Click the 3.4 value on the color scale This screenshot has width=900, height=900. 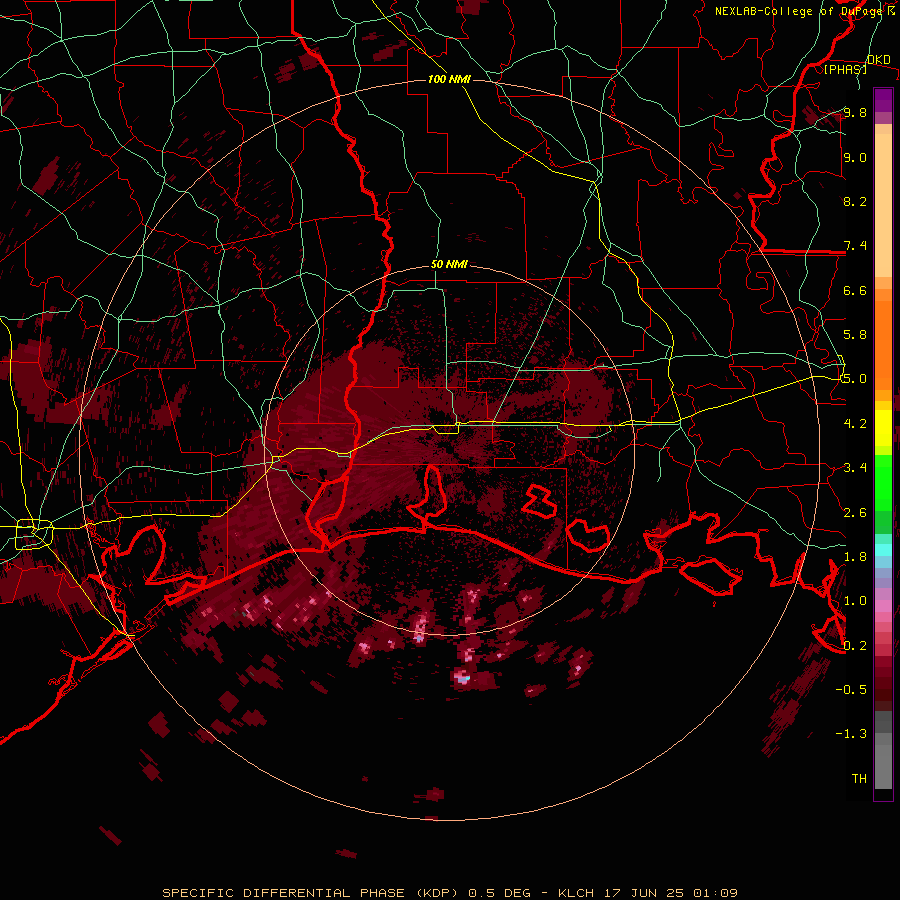[x=855, y=468]
